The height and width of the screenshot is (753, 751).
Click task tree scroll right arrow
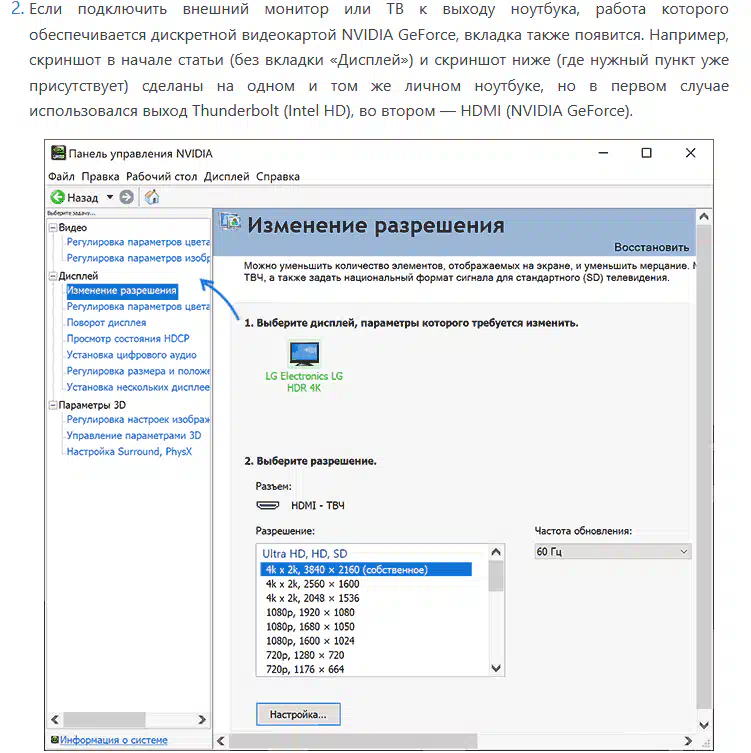tap(202, 719)
